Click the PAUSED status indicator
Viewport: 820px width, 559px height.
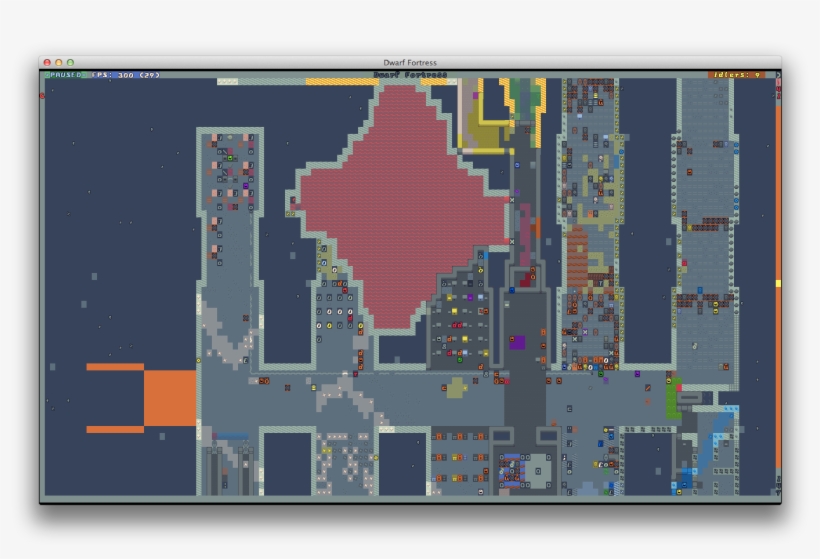coord(67,75)
